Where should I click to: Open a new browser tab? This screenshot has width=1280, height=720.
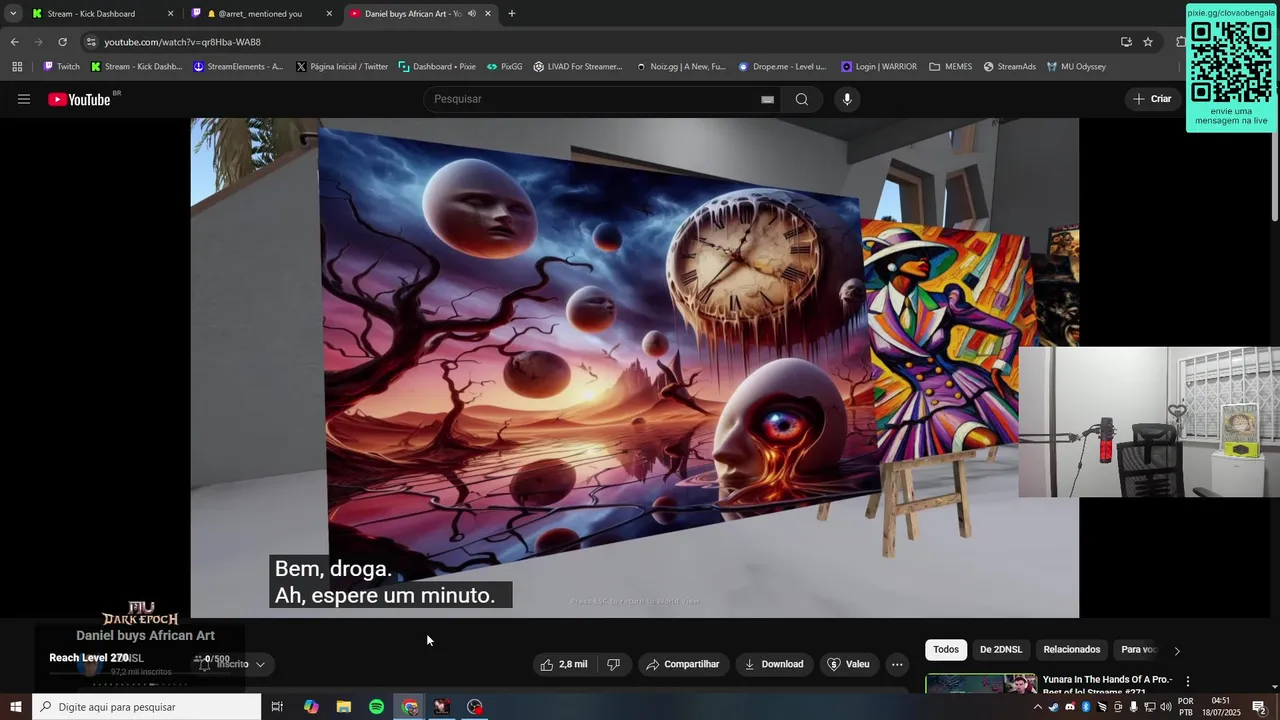click(512, 14)
